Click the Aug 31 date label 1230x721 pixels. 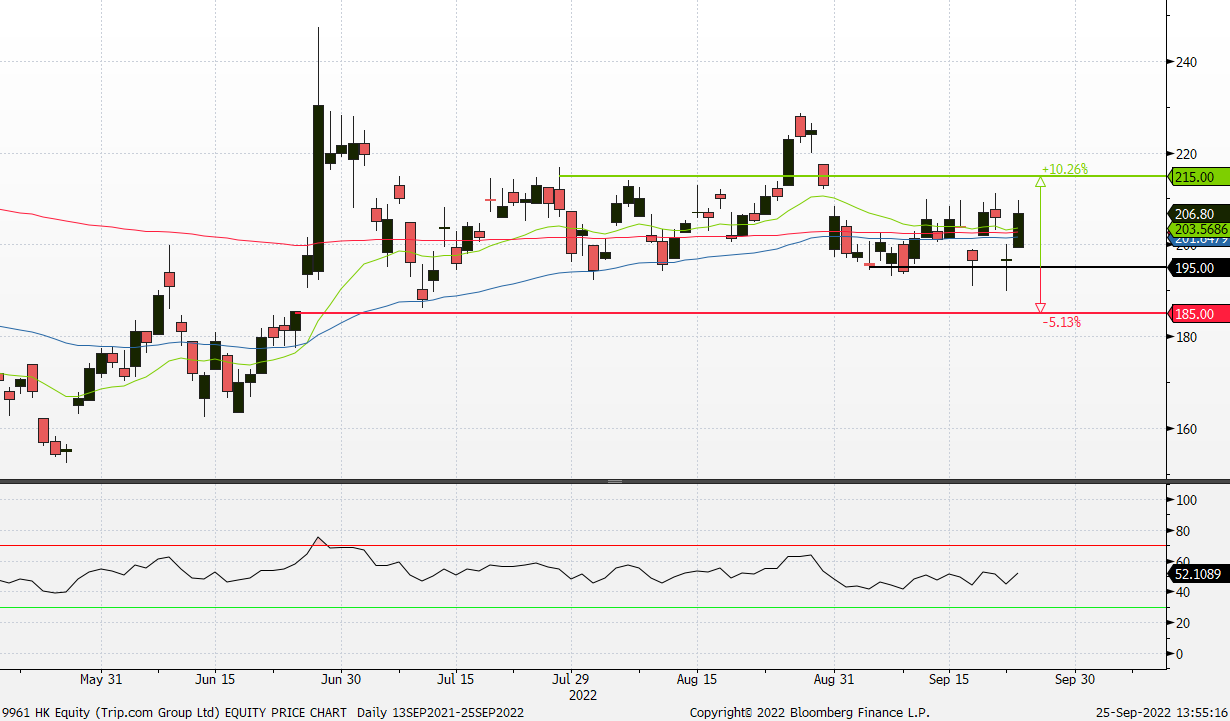pyautogui.click(x=833, y=679)
